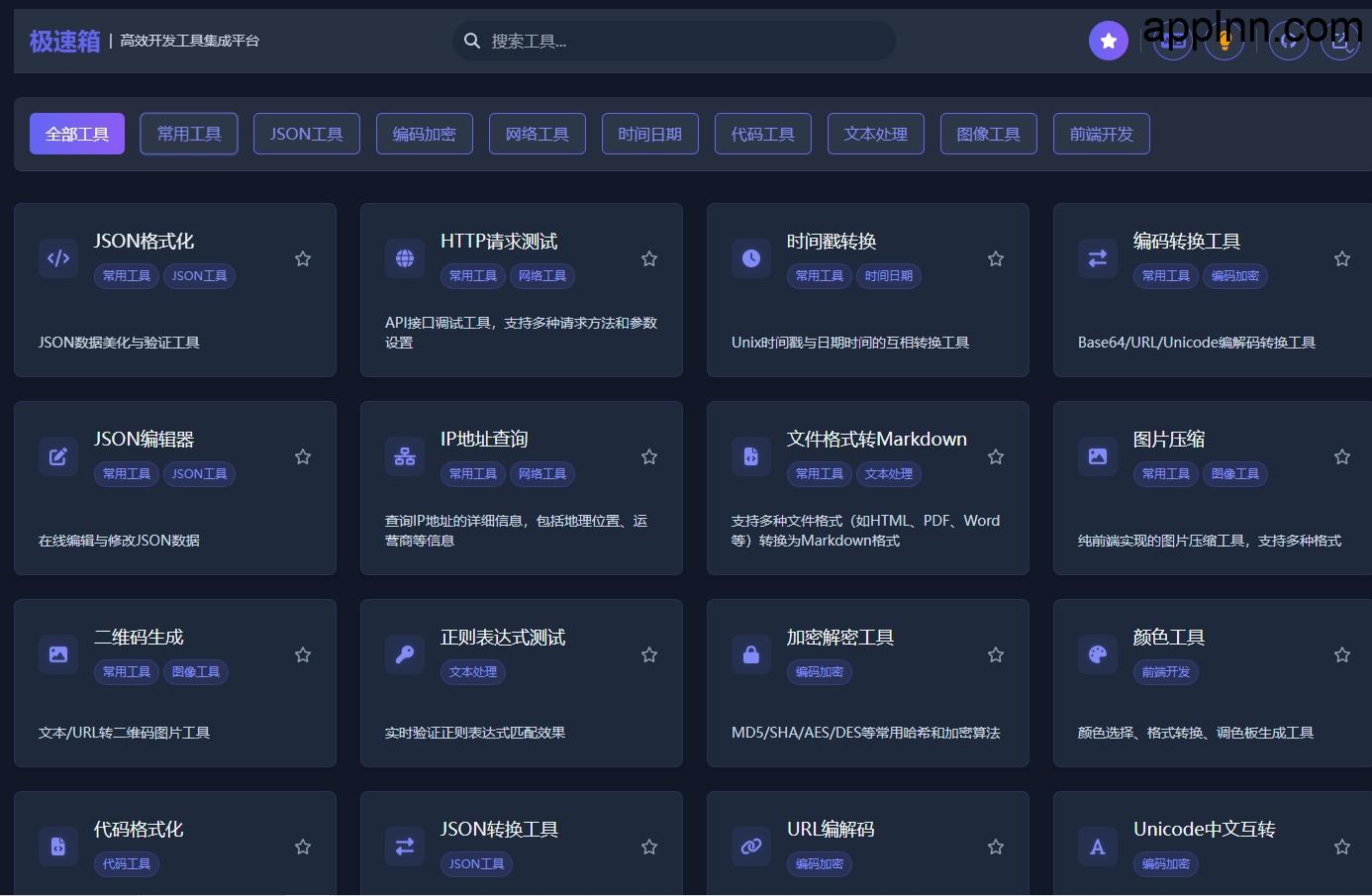Open the favorites star button in the header

[1109, 41]
